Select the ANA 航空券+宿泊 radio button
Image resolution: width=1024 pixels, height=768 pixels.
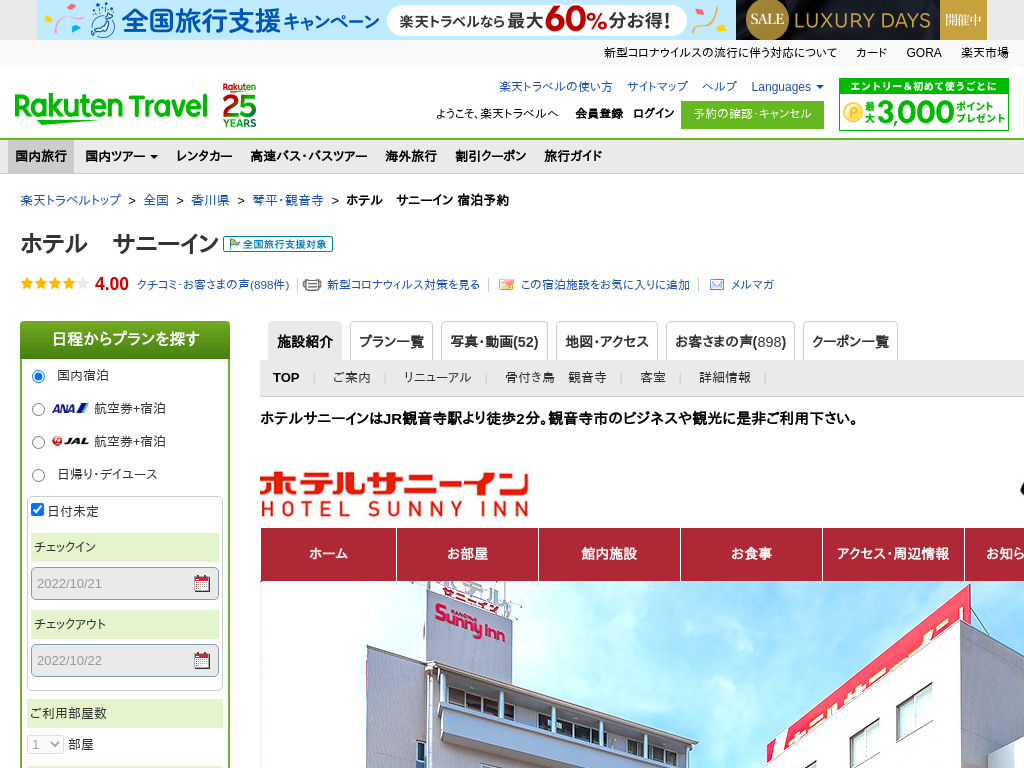pos(39,409)
